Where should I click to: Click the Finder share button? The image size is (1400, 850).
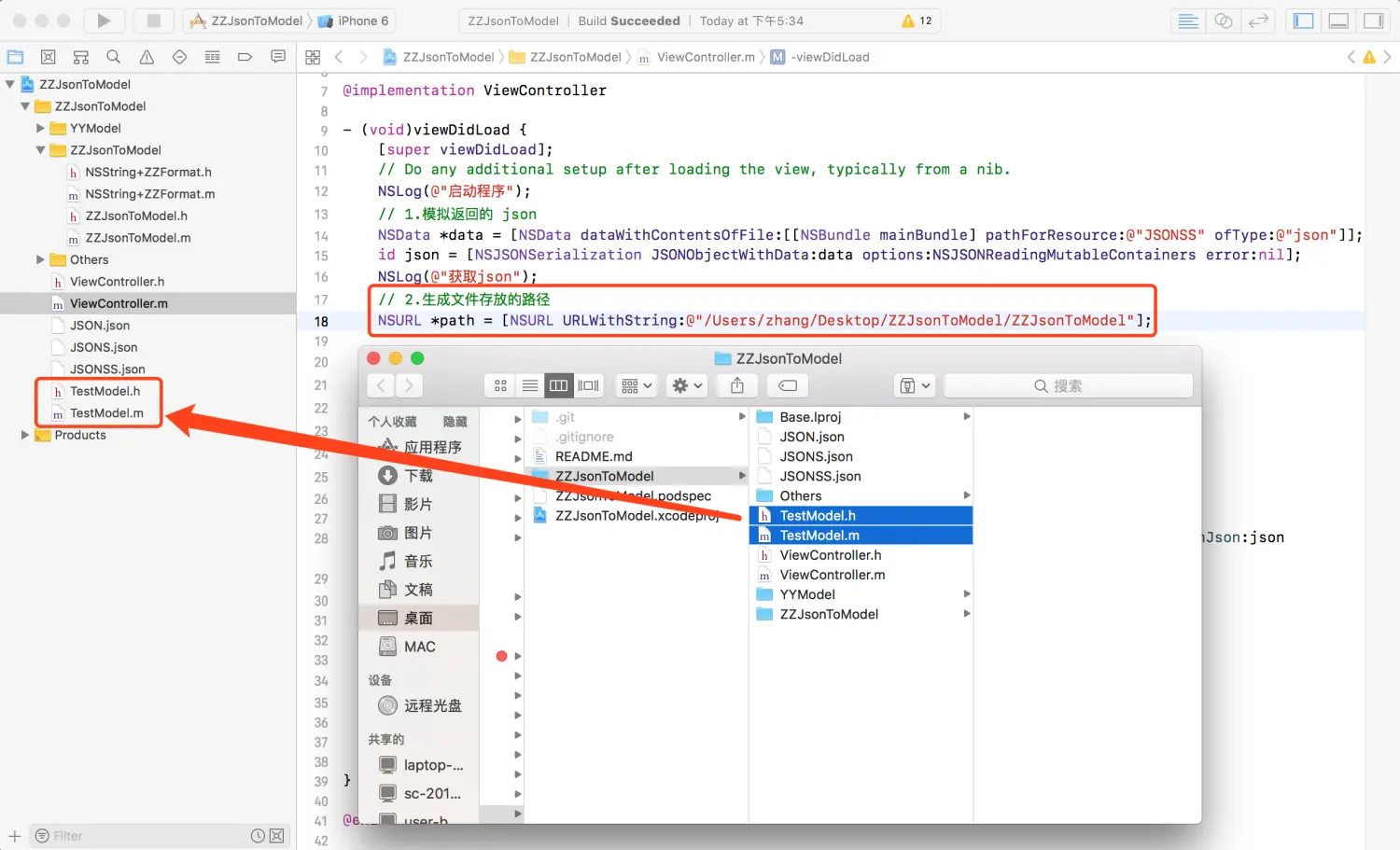tap(737, 385)
